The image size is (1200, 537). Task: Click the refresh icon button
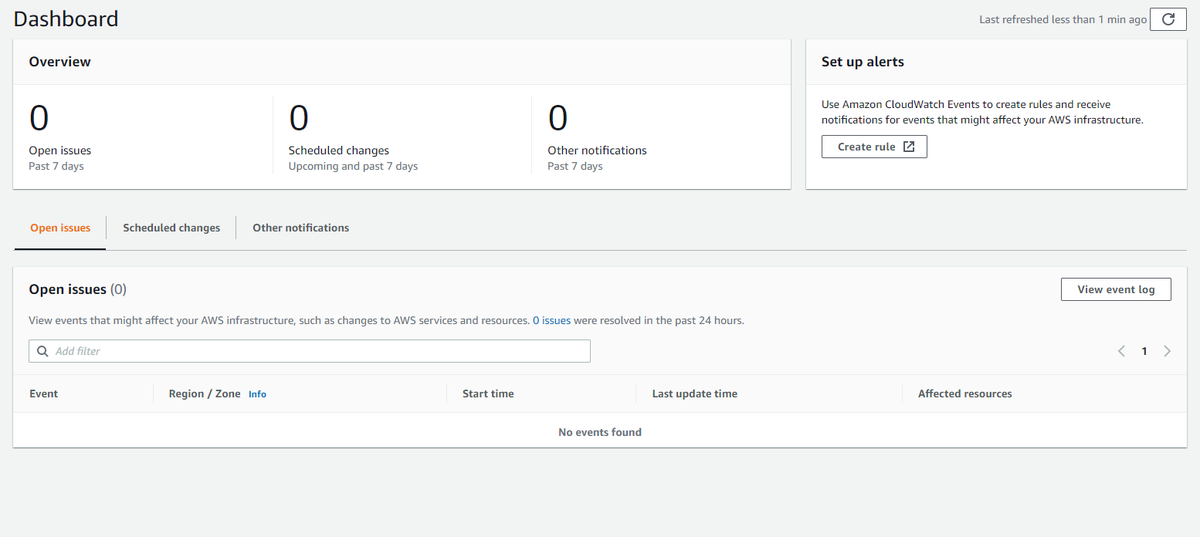click(x=1168, y=19)
